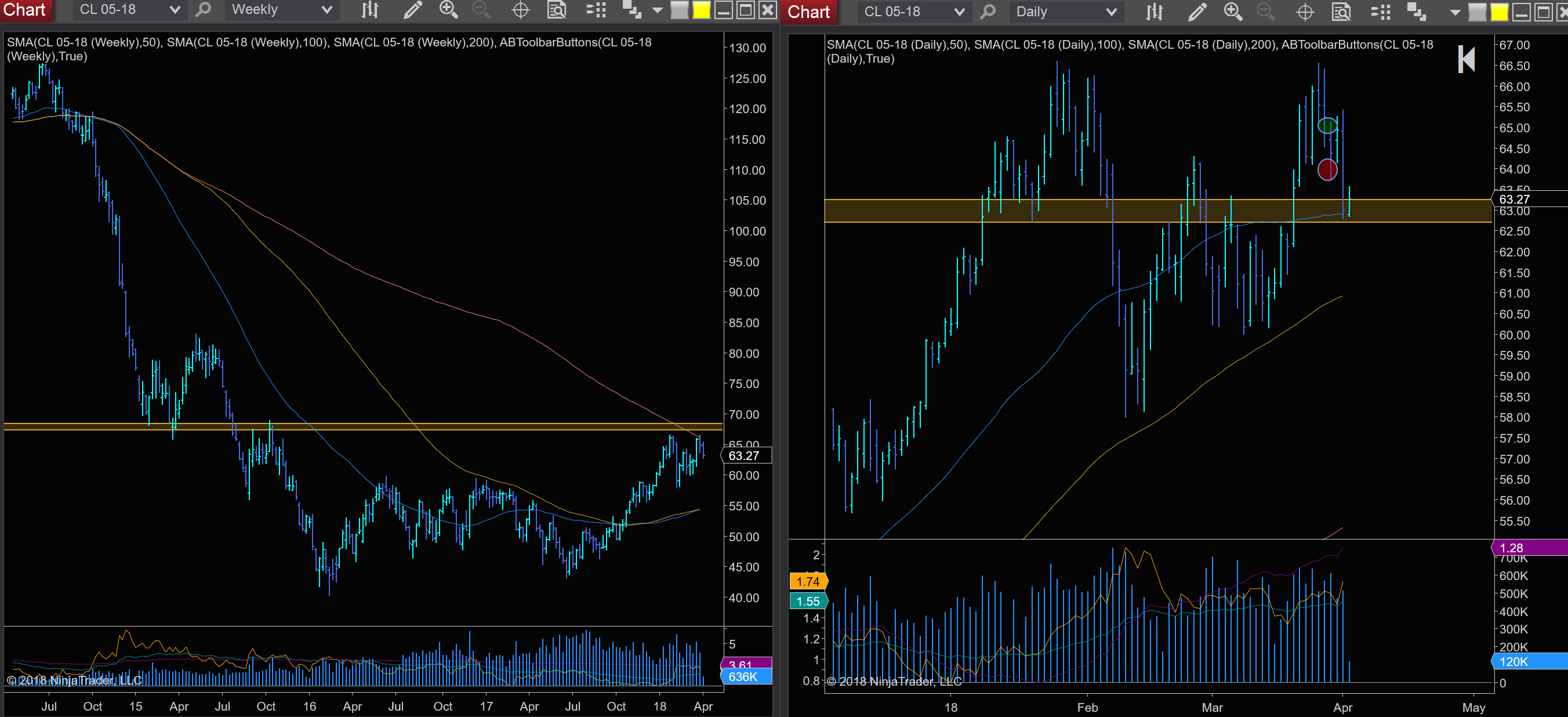Show the data box in Daily chart
The width and height of the screenshot is (1568, 717).
[x=1341, y=12]
